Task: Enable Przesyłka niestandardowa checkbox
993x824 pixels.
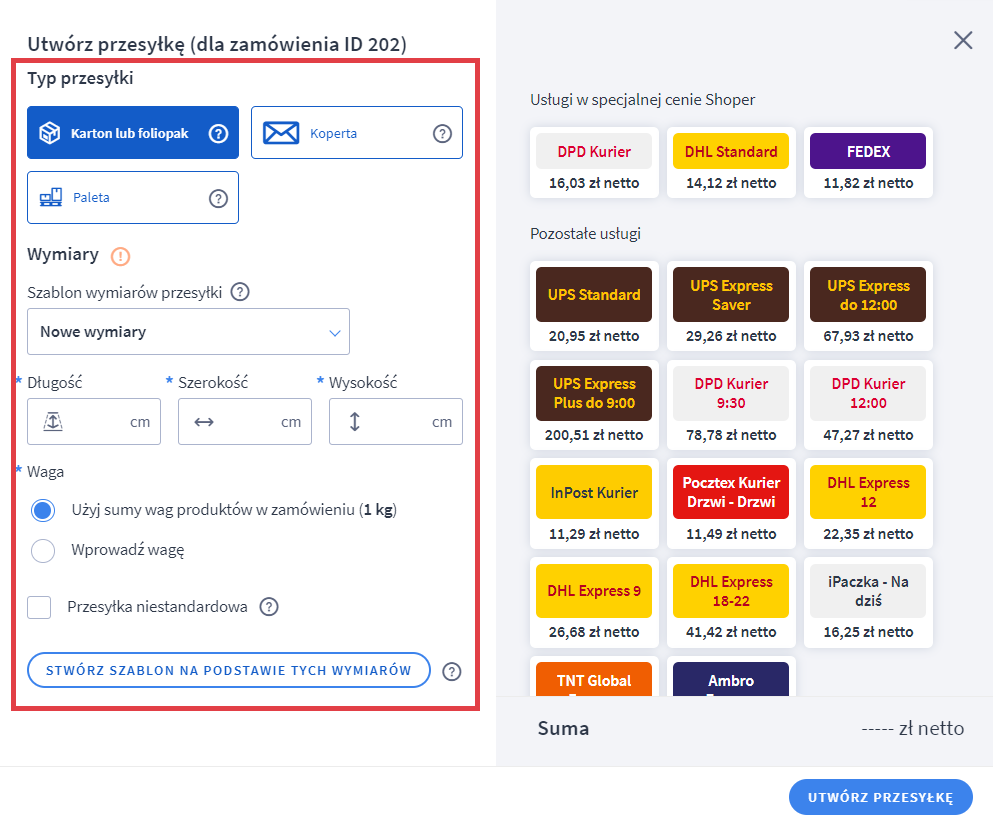Action: pos(40,607)
